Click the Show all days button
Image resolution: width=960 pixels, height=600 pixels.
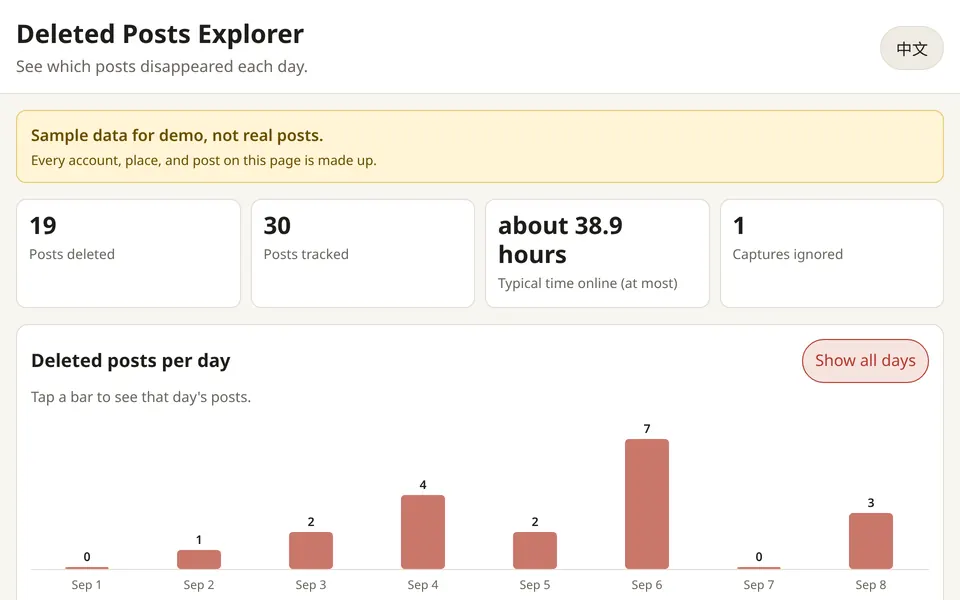click(865, 361)
